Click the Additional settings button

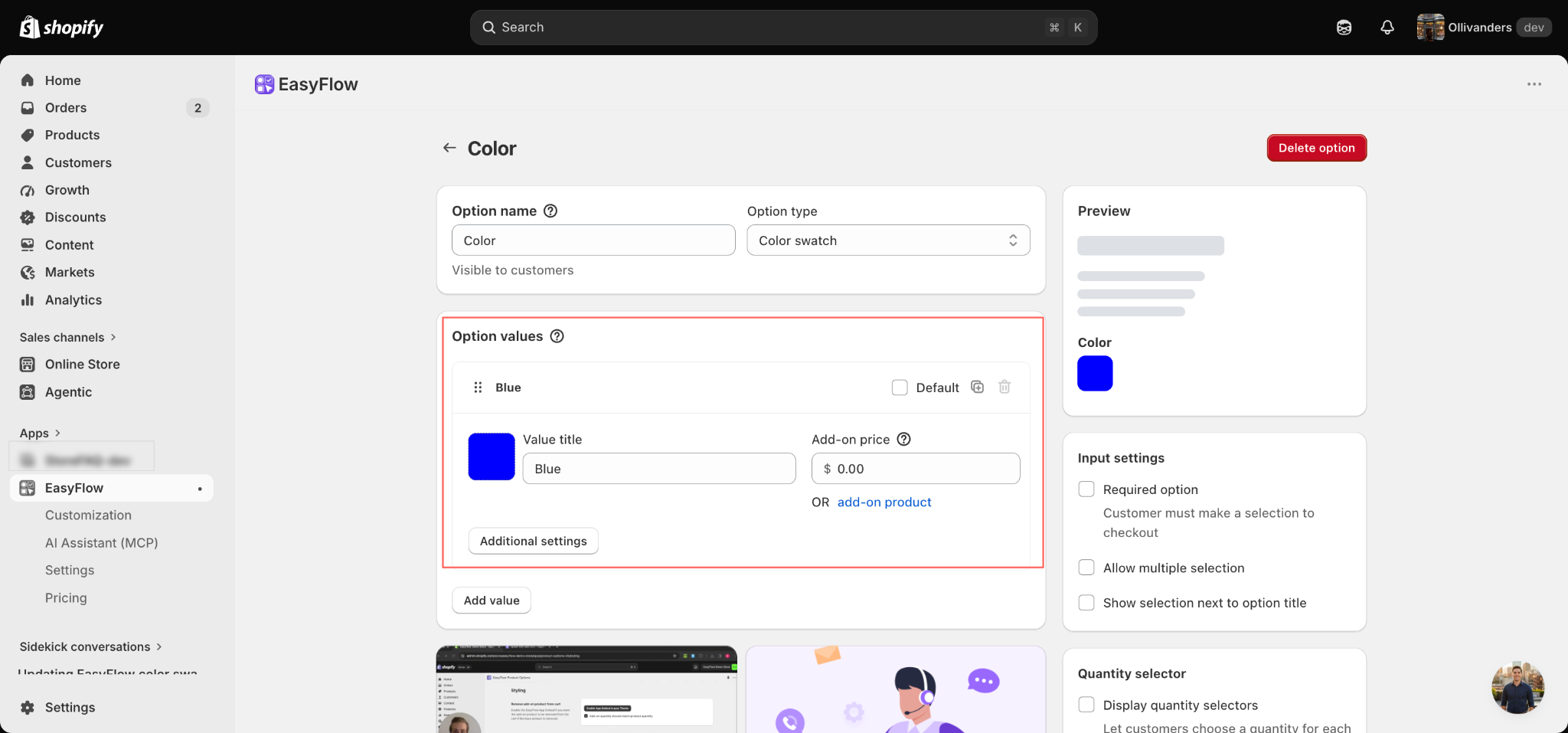533,541
